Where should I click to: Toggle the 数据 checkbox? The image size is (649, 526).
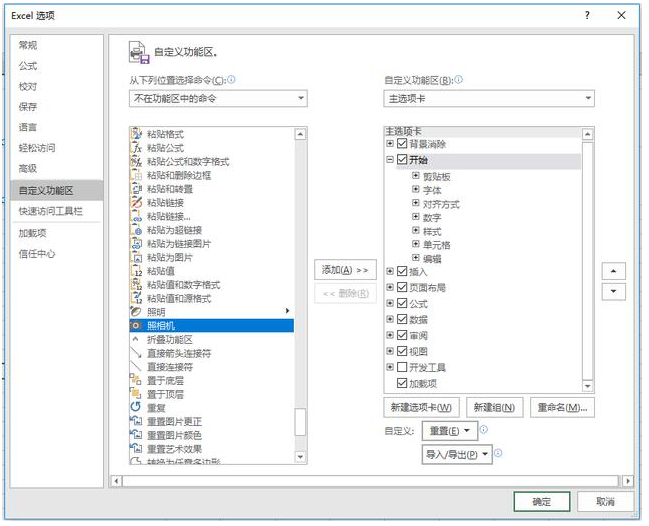tap(402, 319)
